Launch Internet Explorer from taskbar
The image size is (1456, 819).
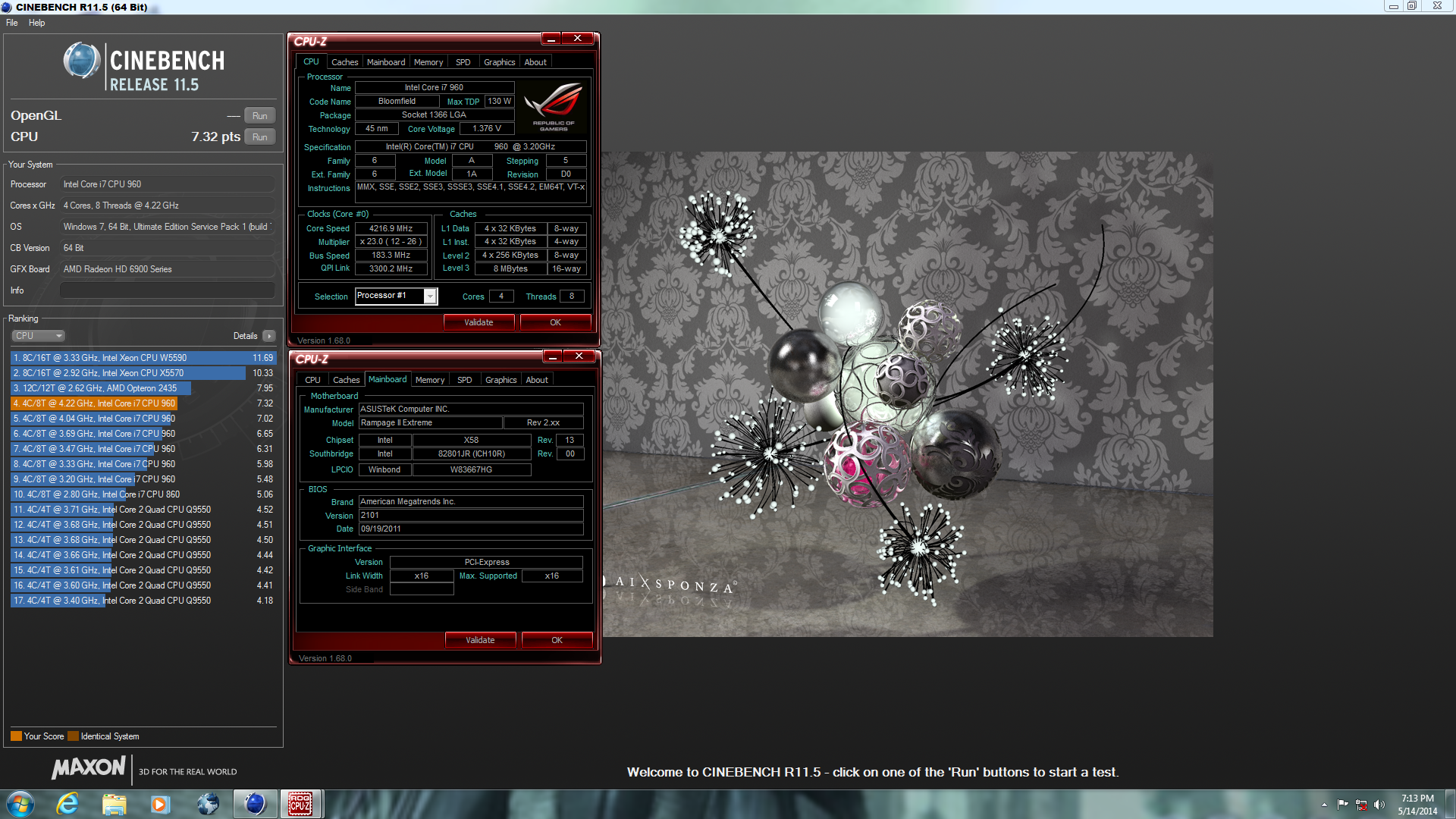67,804
